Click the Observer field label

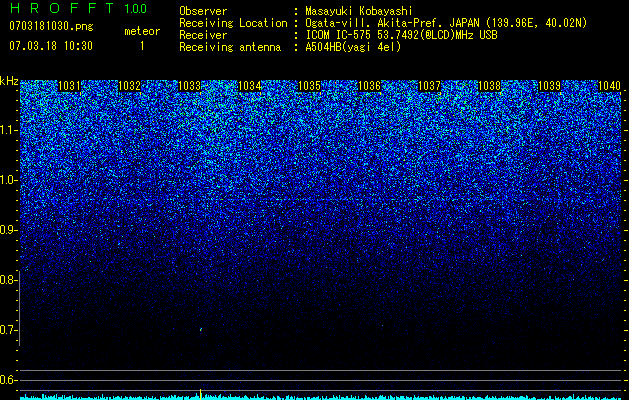(203, 11)
